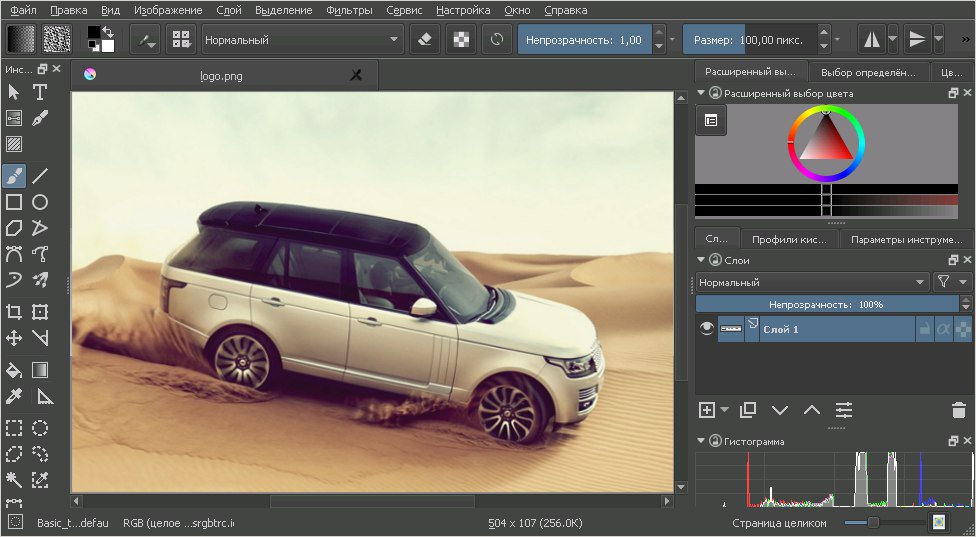Image resolution: width=976 pixels, height=537 pixels.
Task: Open layer blending mode dropdown in Слои
Action: click(x=812, y=282)
